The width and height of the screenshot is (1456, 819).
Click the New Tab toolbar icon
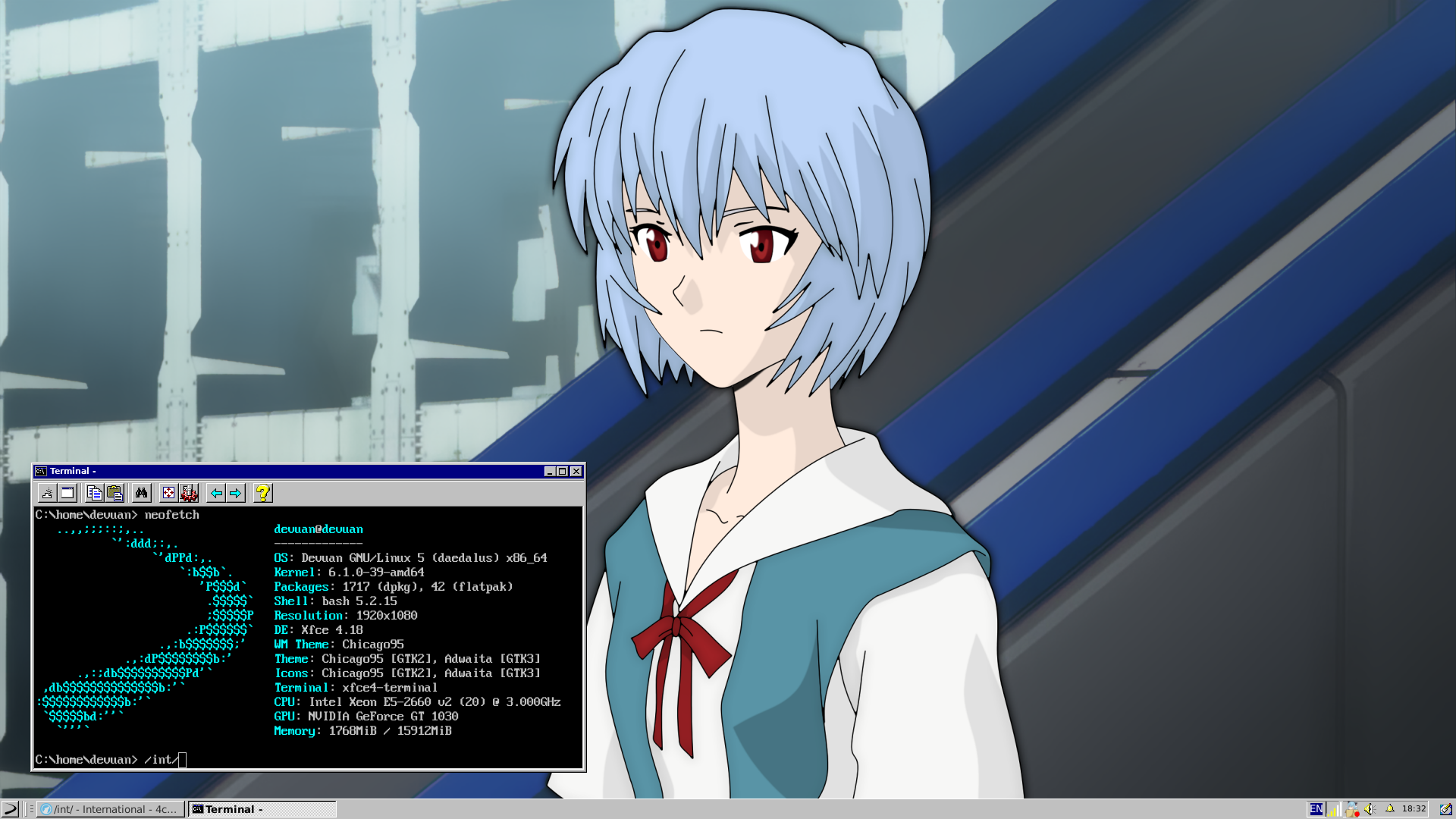pos(48,493)
